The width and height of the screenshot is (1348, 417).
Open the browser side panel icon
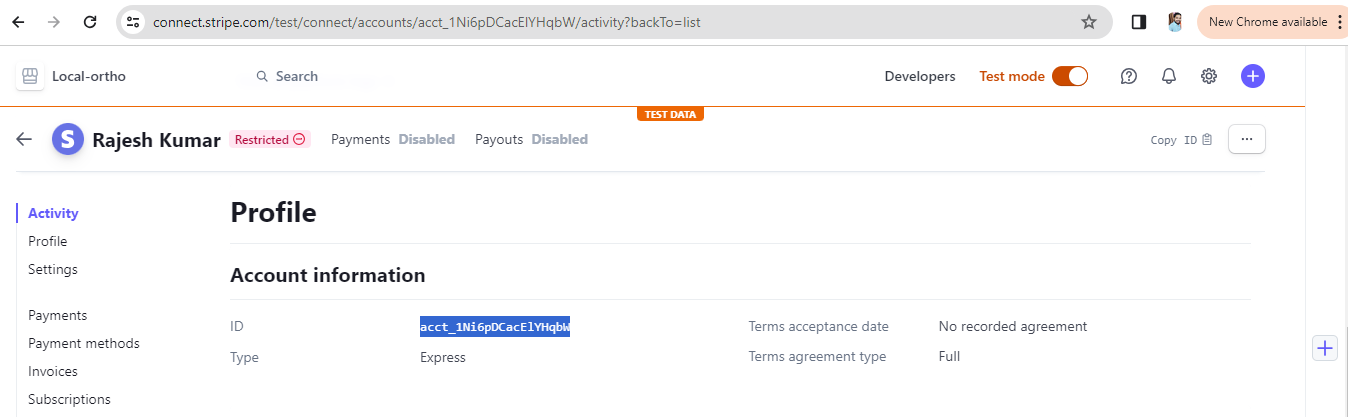tap(1138, 22)
